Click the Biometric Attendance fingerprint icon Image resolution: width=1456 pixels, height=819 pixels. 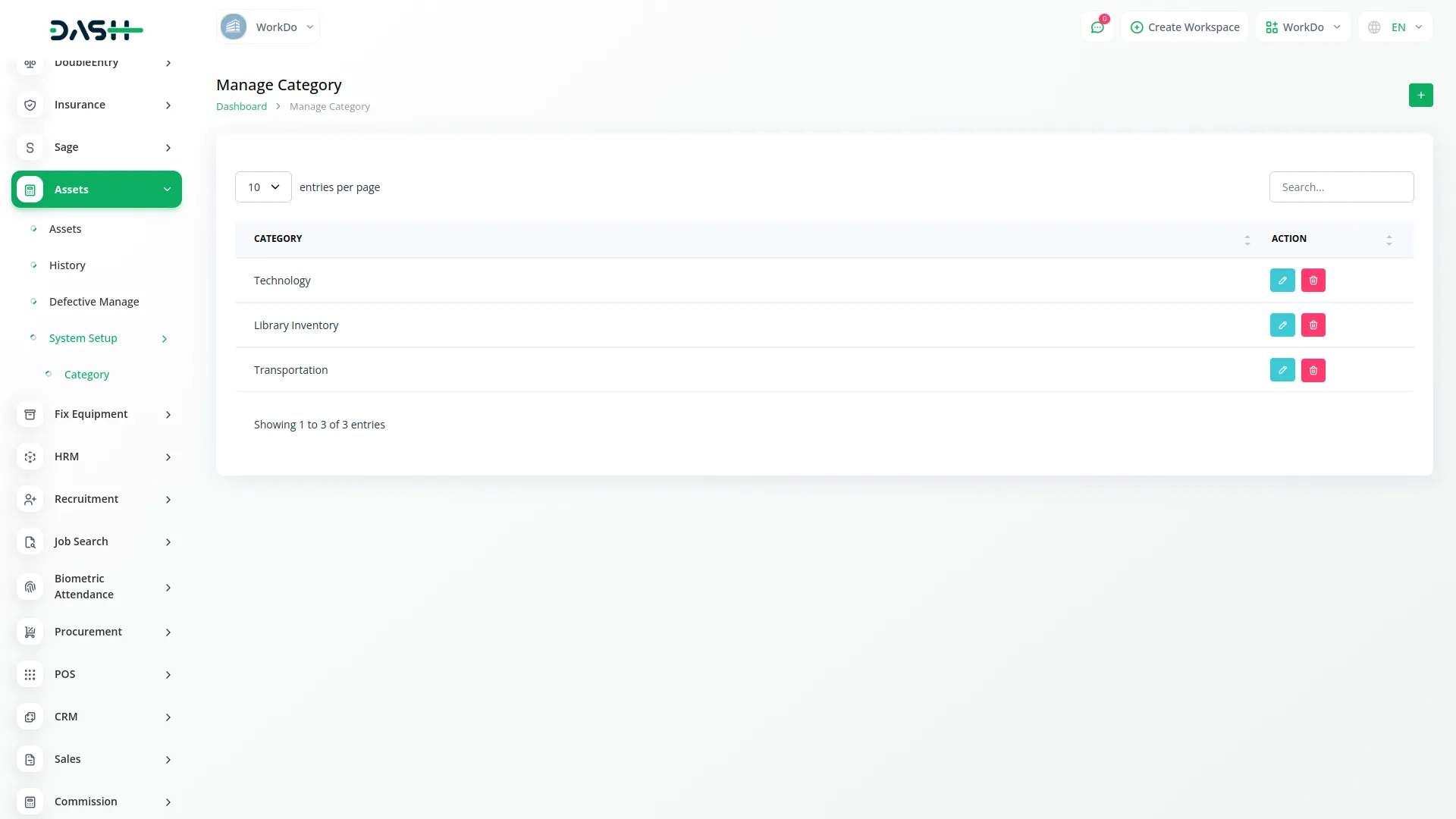30,586
